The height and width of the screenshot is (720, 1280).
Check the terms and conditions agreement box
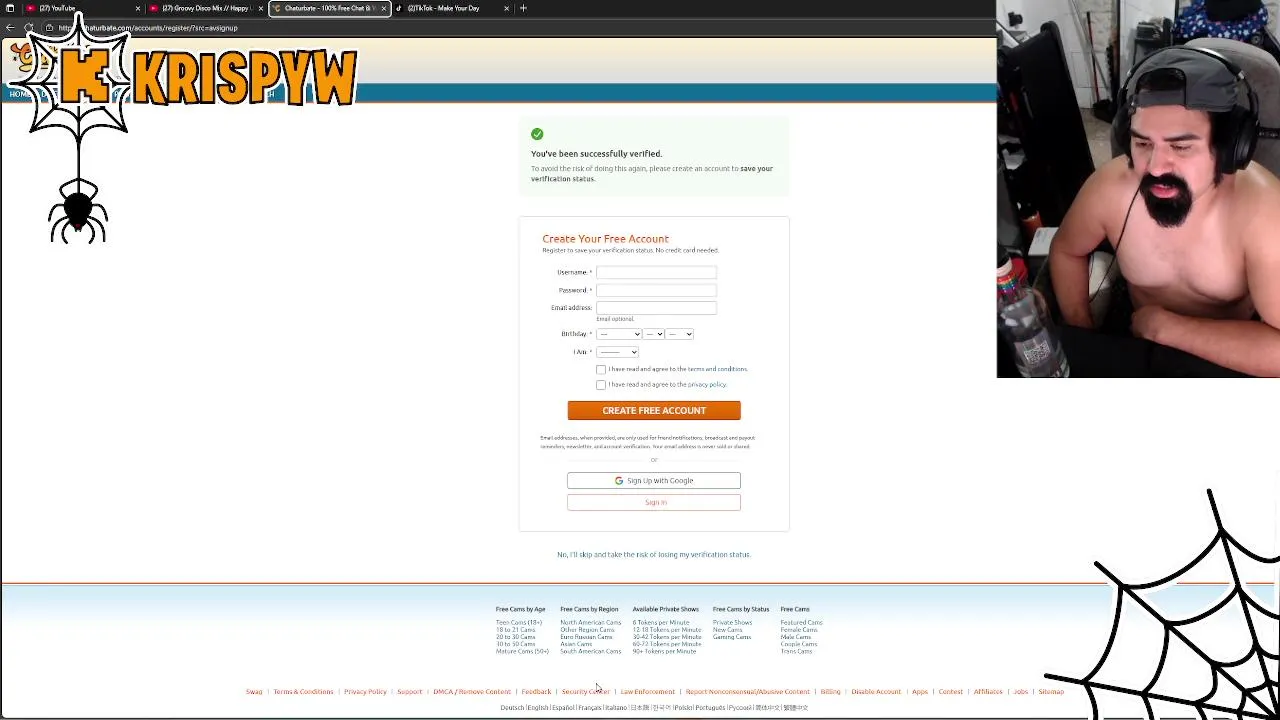click(x=601, y=369)
